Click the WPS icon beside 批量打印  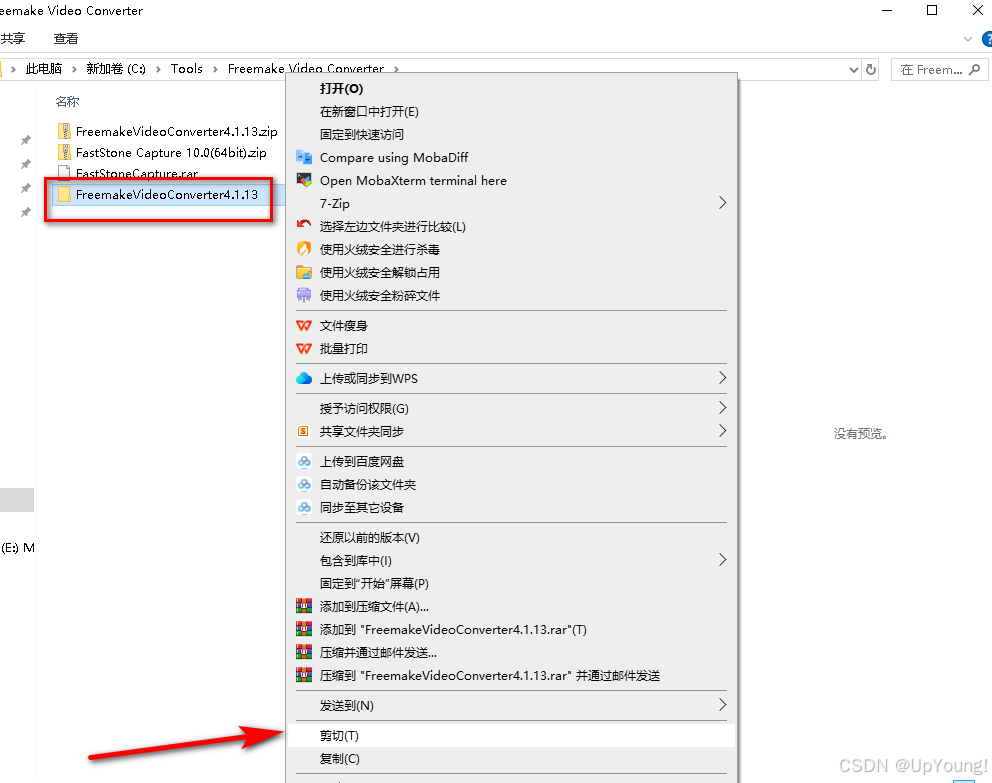304,348
